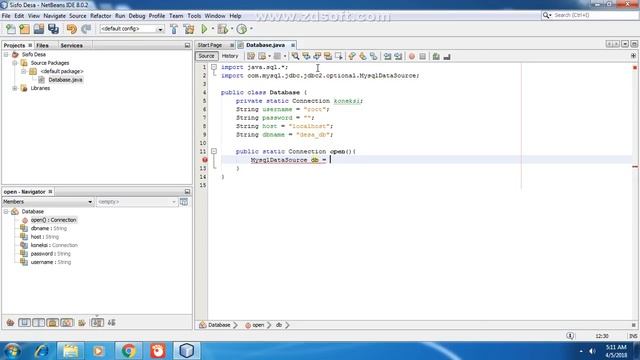Viewport: 640px width, 360px height.
Task: Select Database.java in Projects tree
Action: click(65, 80)
